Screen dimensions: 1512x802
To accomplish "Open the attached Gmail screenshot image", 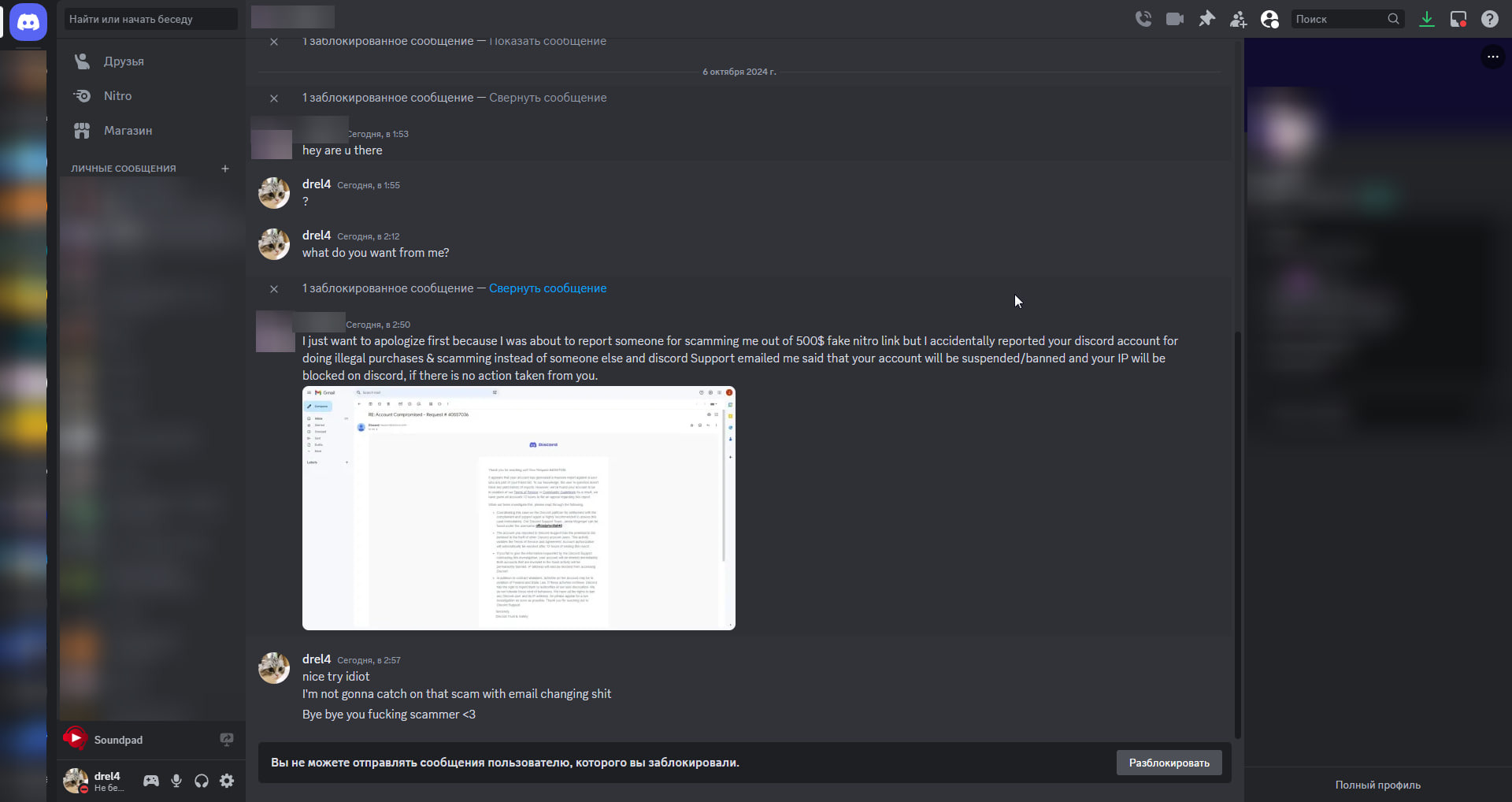I will (x=519, y=508).
